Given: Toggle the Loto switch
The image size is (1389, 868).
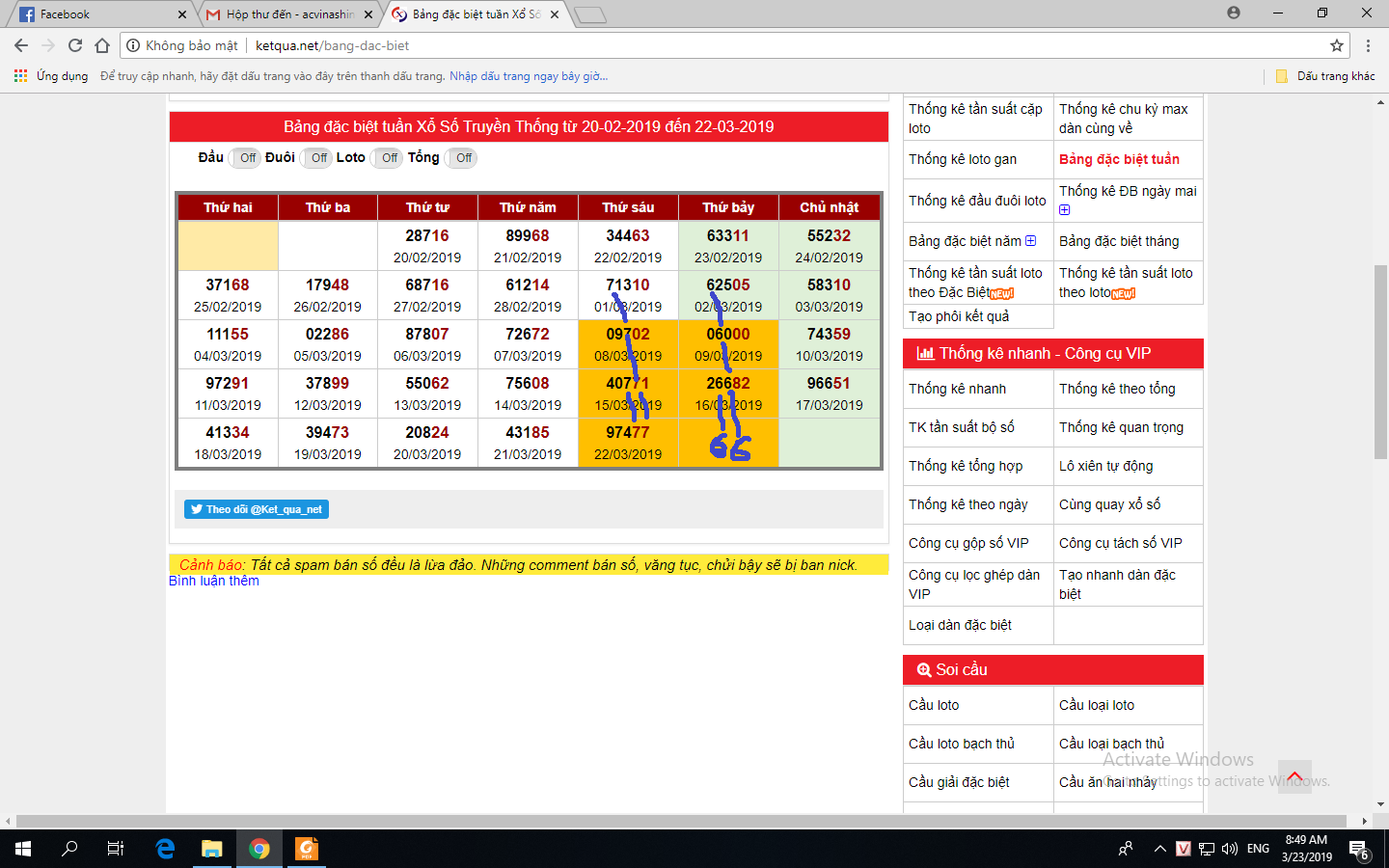Looking at the screenshot, I should click(x=389, y=158).
